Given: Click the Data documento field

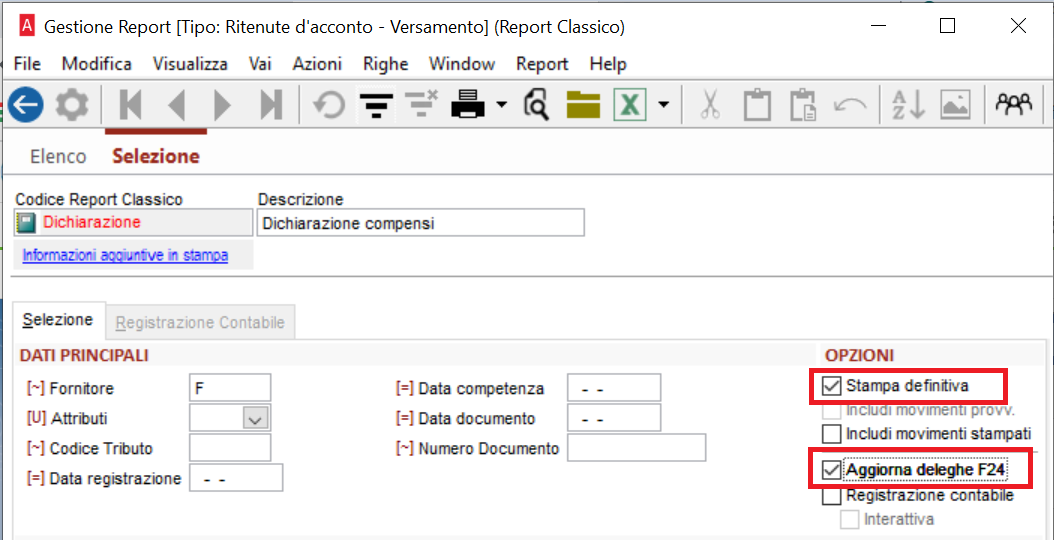Looking at the screenshot, I should click(x=614, y=418).
